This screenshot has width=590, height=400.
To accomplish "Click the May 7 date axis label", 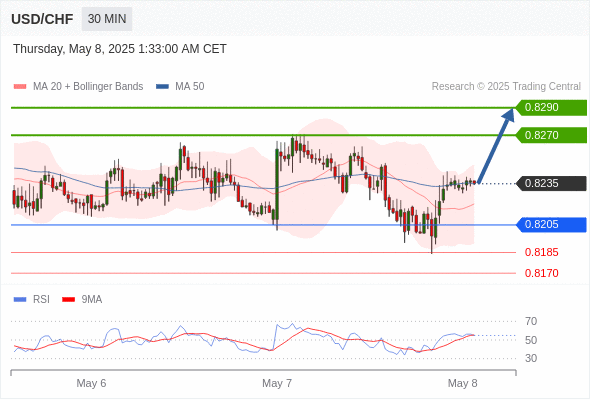I will click(x=277, y=383).
